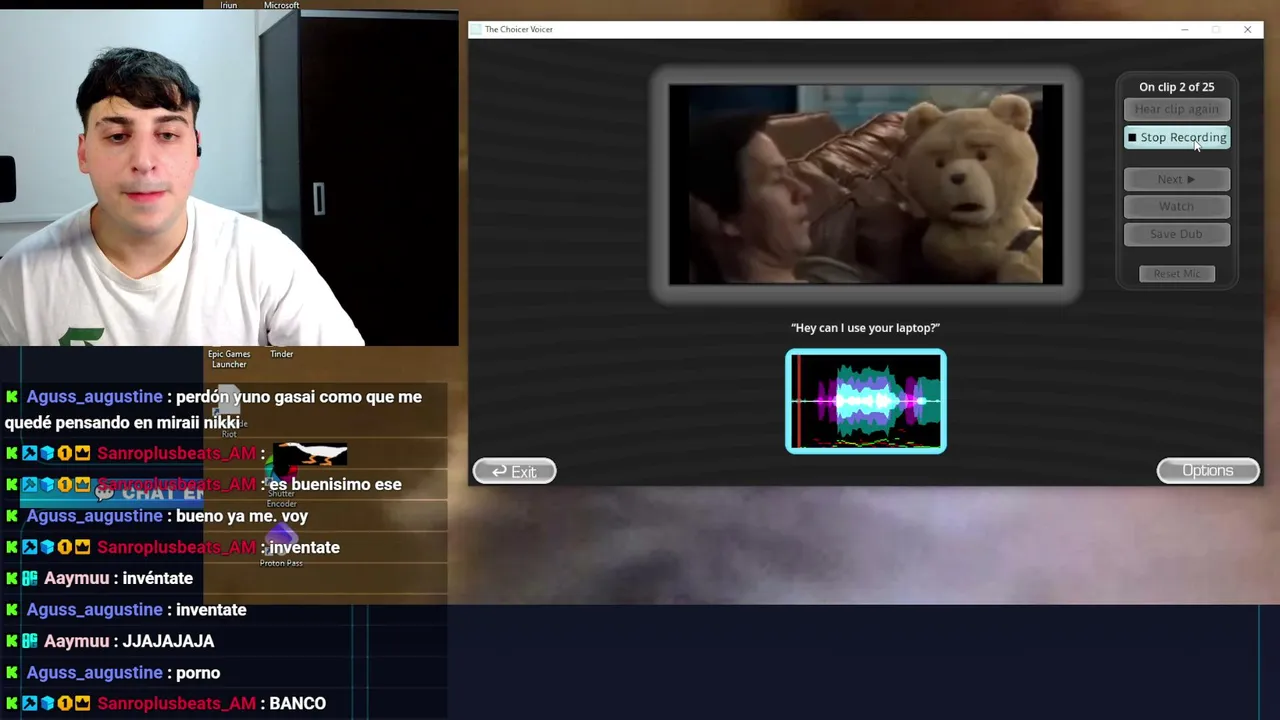This screenshot has width=1280, height=720.
Task: Click the blue cube badge on the "BANCO" row
Action: pos(47,704)
